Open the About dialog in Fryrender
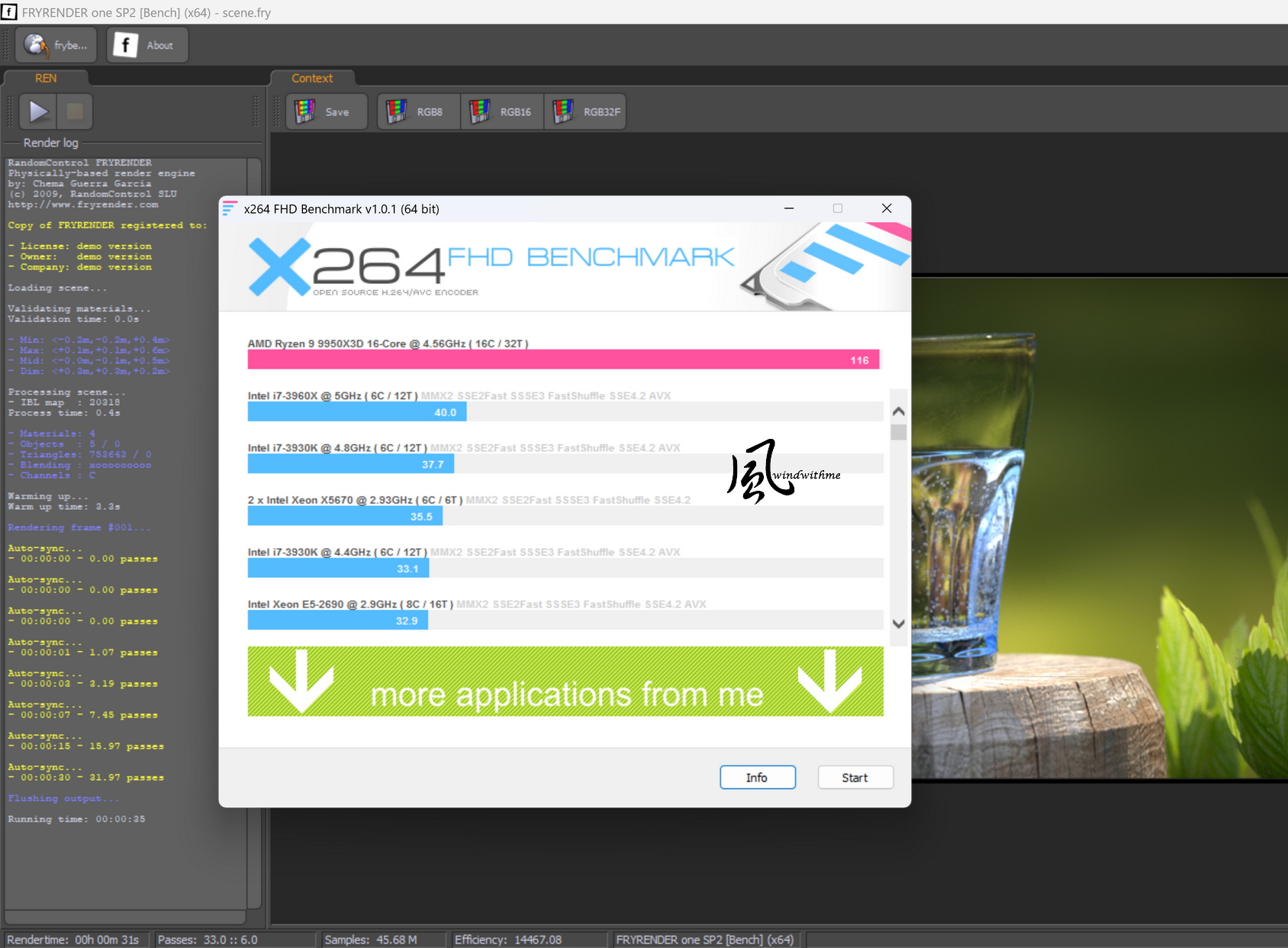Image resolution: width=1288 pixels, height=948 pixels. click(147, 45)
